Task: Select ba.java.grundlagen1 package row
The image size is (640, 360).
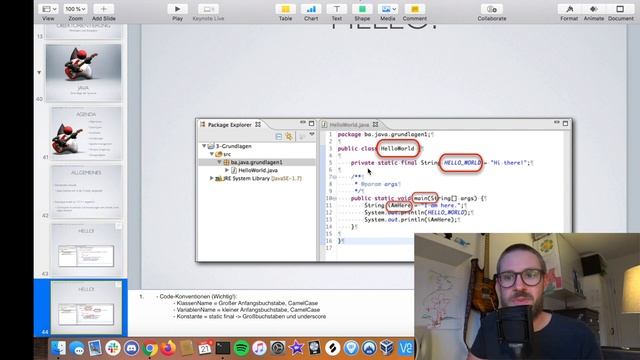Action: [257, 162]
